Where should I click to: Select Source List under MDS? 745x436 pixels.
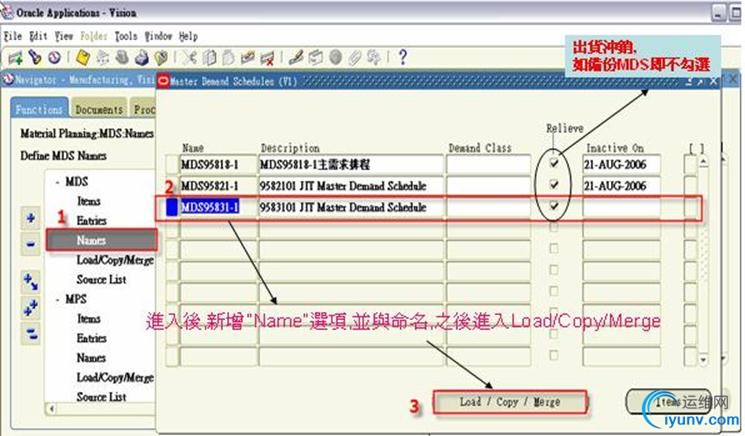click(x=101, y=279)
